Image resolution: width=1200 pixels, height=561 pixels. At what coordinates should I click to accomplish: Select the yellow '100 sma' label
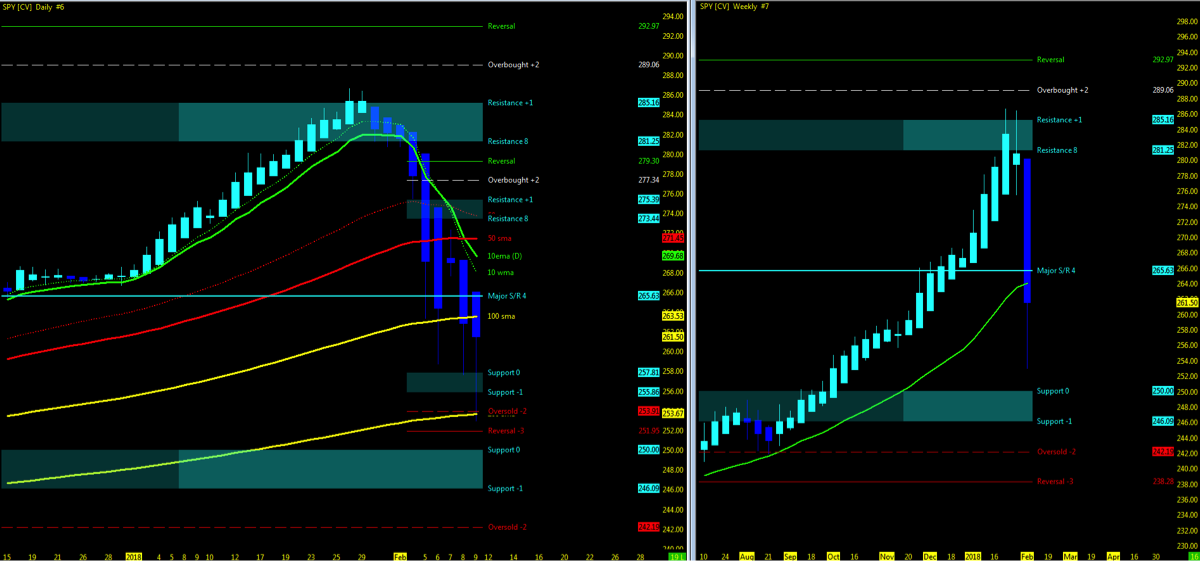pos(501,316)
